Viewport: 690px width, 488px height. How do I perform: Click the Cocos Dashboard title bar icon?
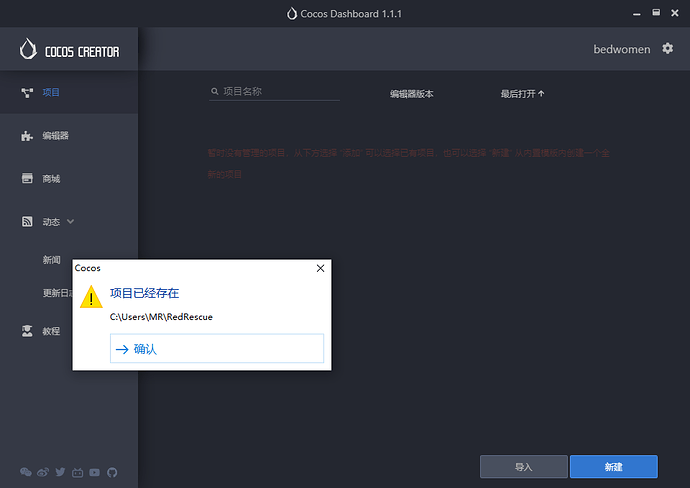[292, 14]
